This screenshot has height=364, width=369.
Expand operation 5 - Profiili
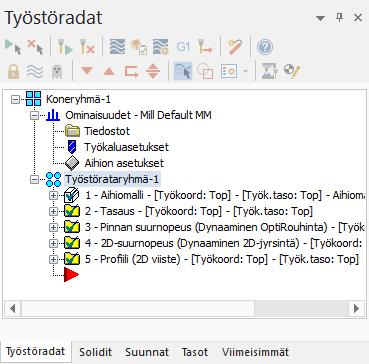tap(53, 259)
